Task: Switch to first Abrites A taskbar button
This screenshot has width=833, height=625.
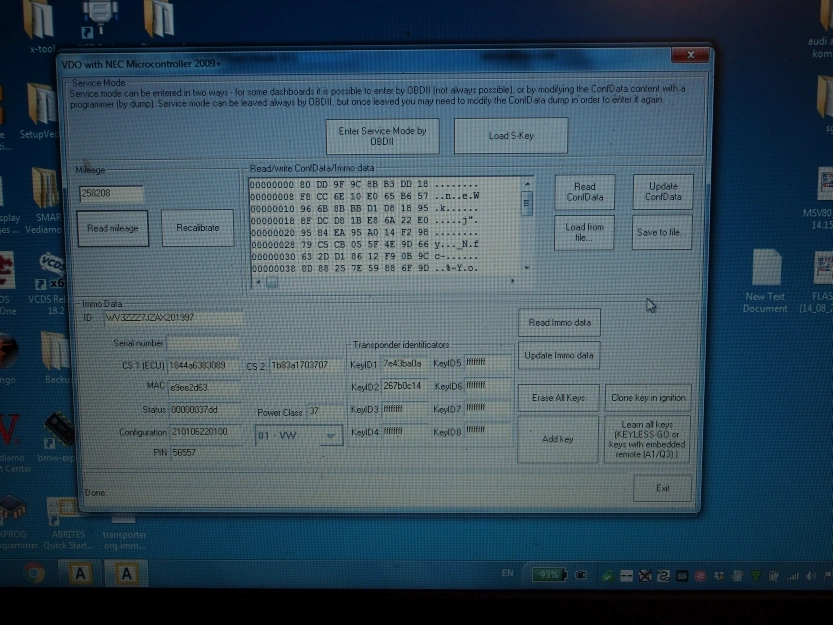Action: 80,573
